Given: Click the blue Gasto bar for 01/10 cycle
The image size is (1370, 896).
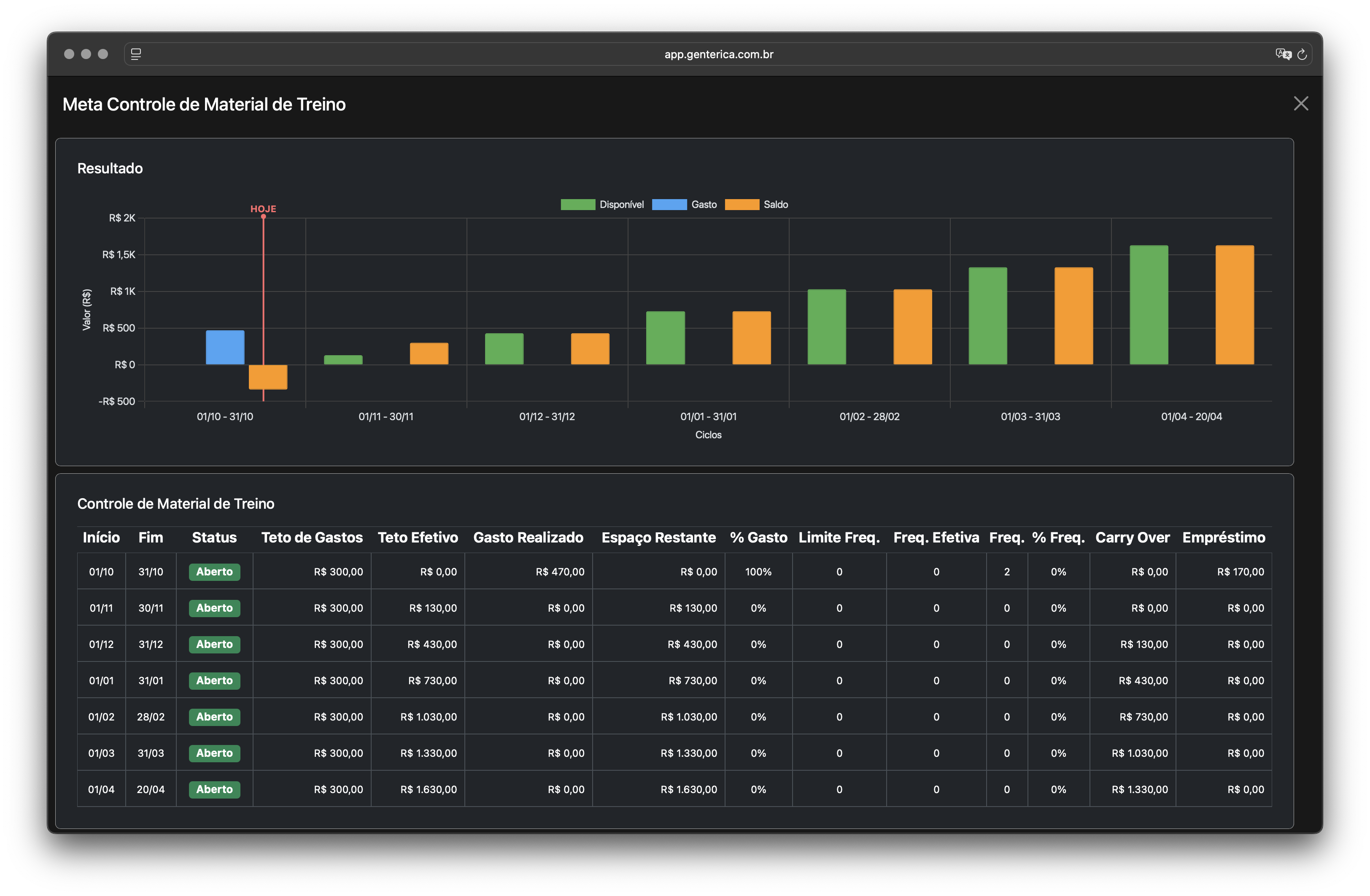Looking at the screenshot, I should coord(225,347).
